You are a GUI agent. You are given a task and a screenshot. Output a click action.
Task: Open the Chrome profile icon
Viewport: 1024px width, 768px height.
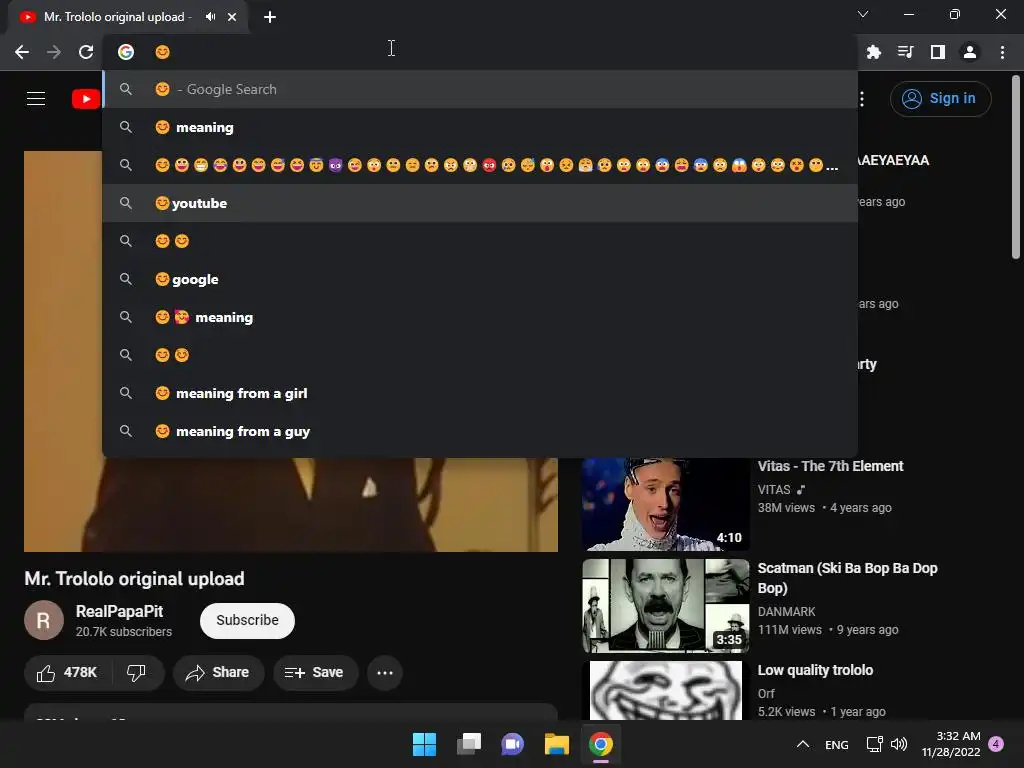click(970, 52)
